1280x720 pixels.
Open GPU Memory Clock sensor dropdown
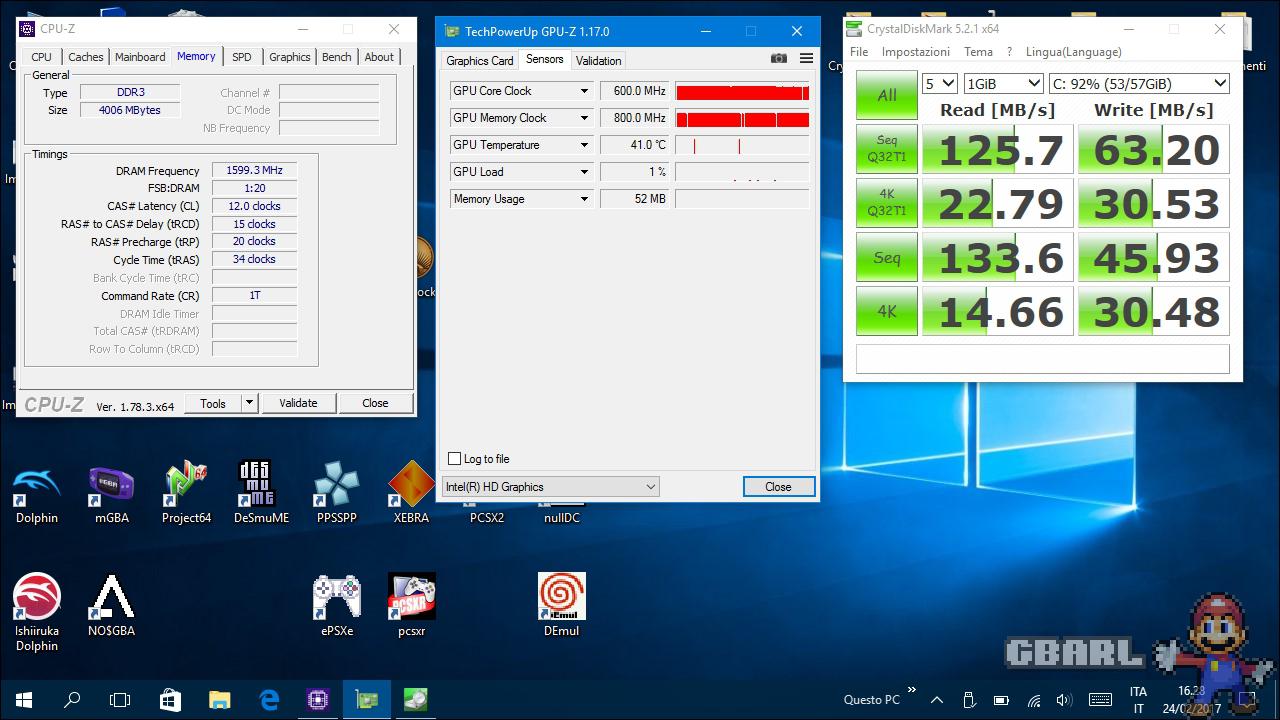[x=584, y=118]
